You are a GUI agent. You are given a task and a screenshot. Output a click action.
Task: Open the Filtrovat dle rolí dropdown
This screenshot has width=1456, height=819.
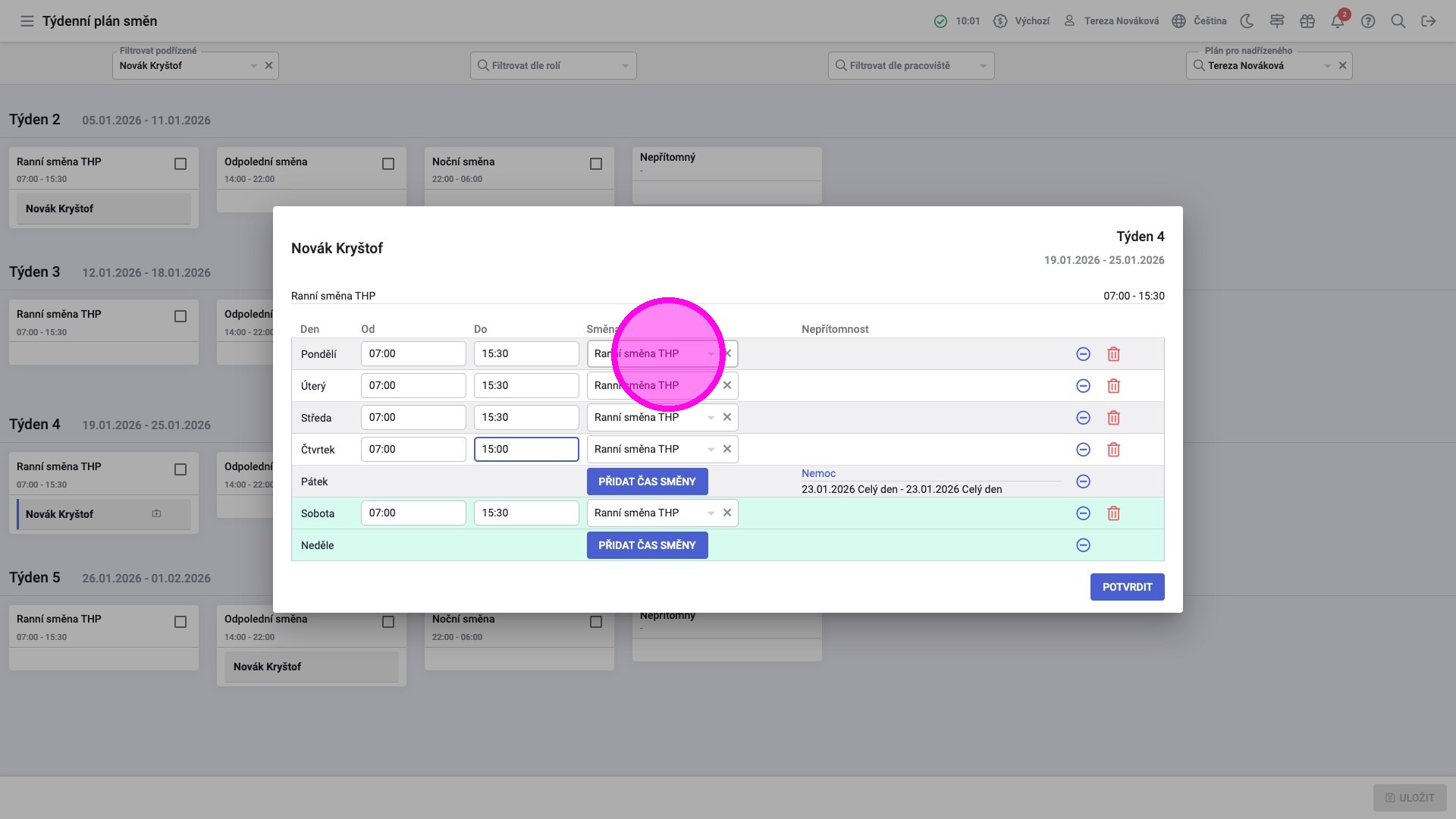tap(553, 66)
